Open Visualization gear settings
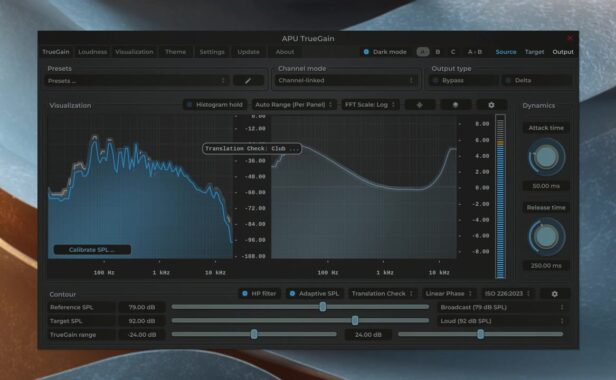The image size is (616, 380). [x=491, y=105]
